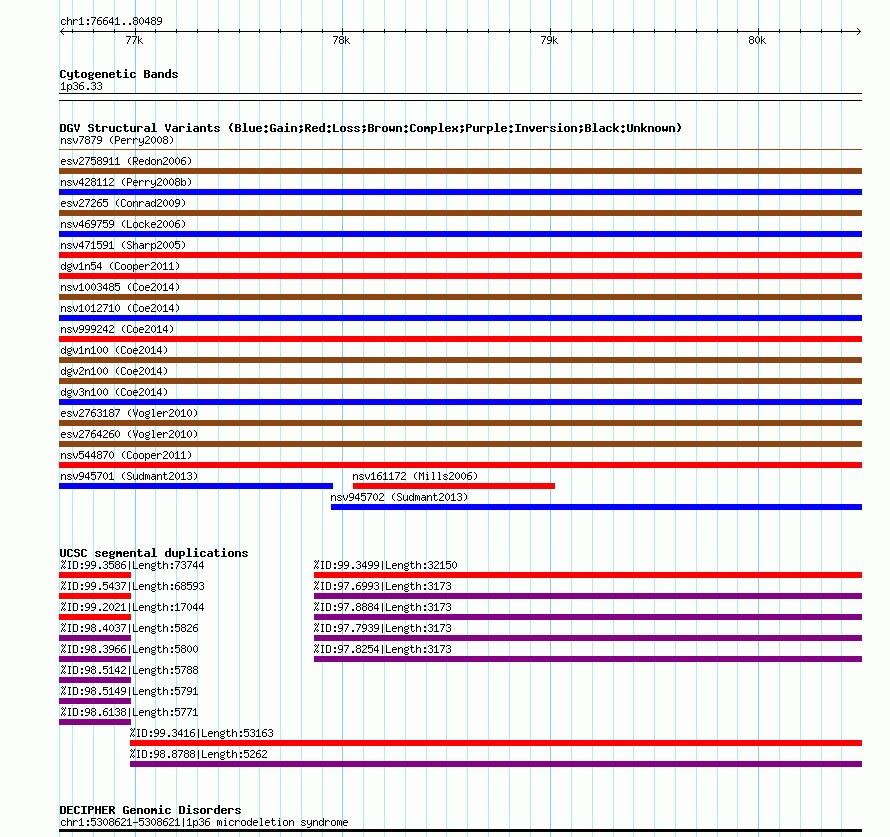Open the esv2764260 (Vogler2010) variant label
Viewport: 890px width, 837px height.
pyautogui.click(x=129, y=434)
